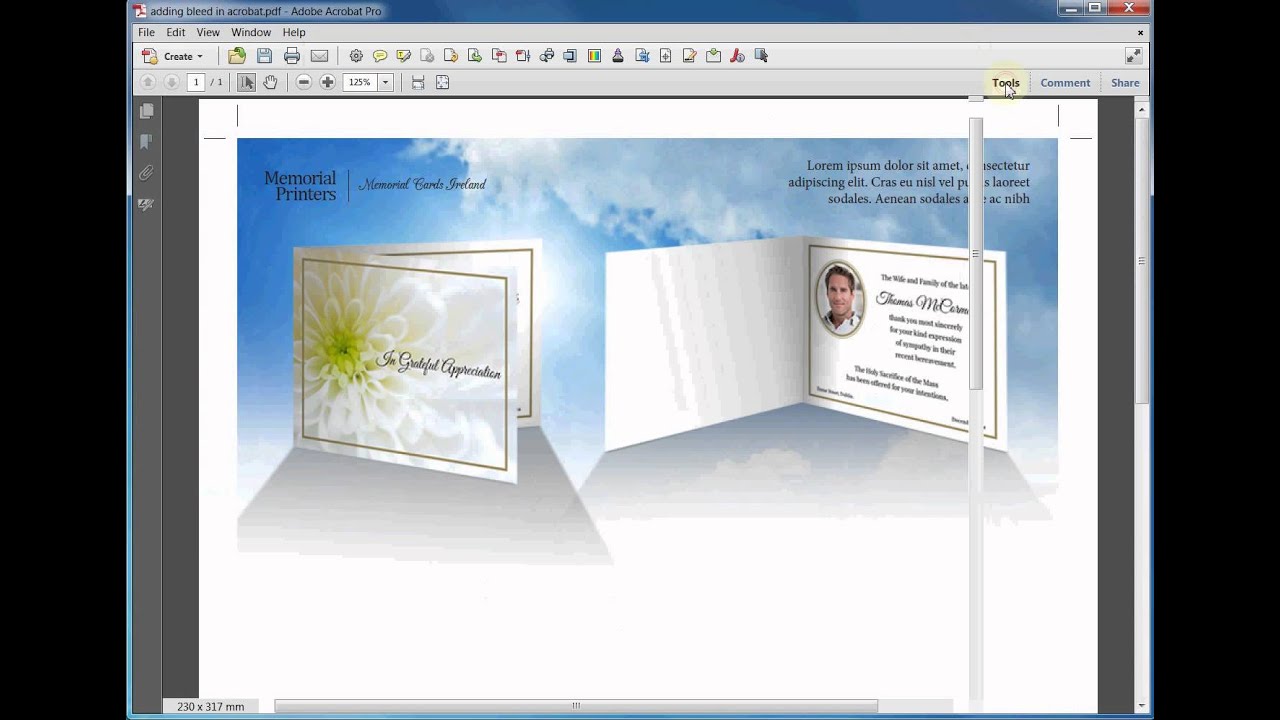The image size is (1280, 720).
Task: Click the red Acrobat preflight icon
Action: point(737,56)
